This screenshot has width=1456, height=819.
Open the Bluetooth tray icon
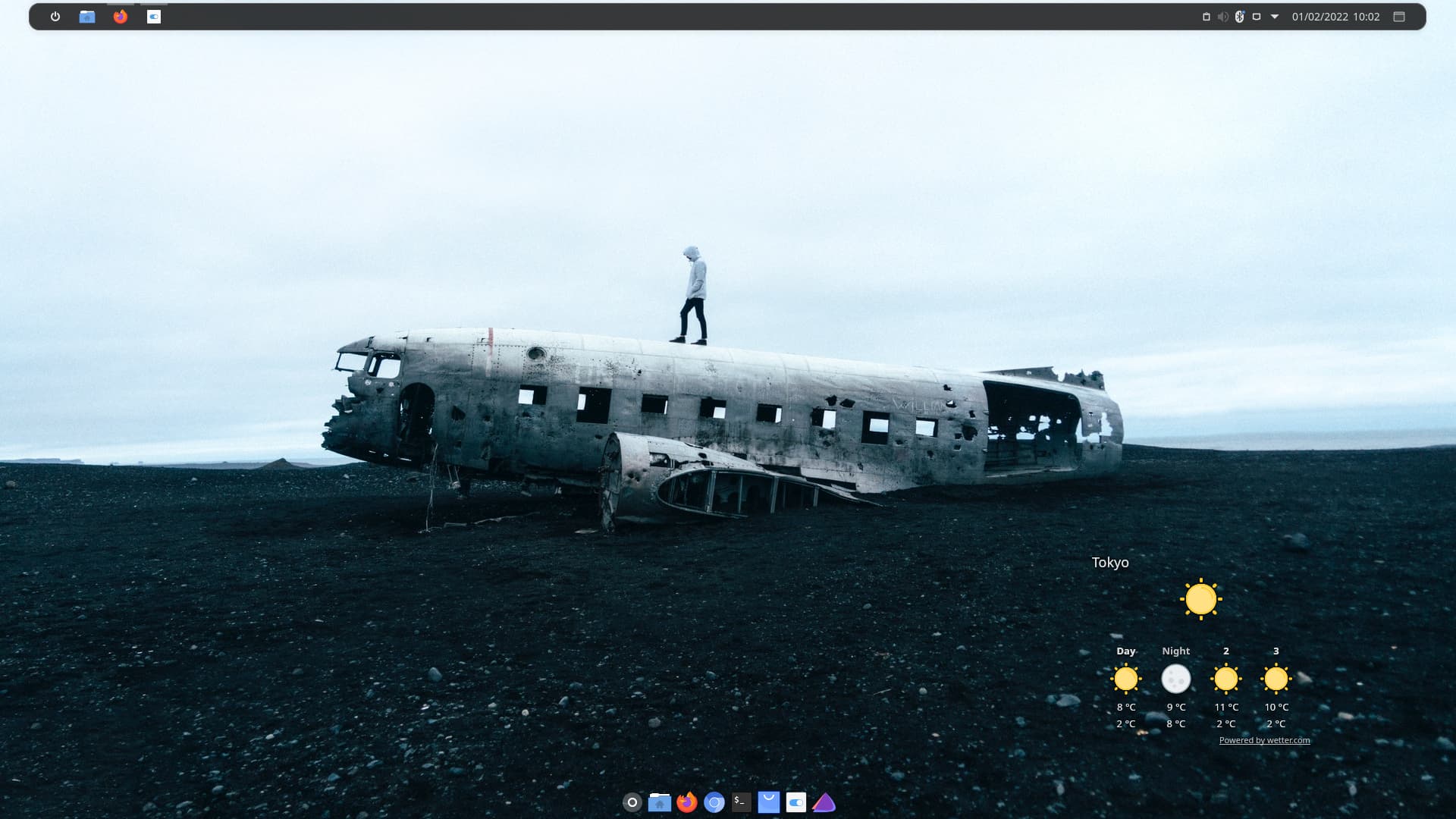pyautogui.click(x=1240, y=17)
